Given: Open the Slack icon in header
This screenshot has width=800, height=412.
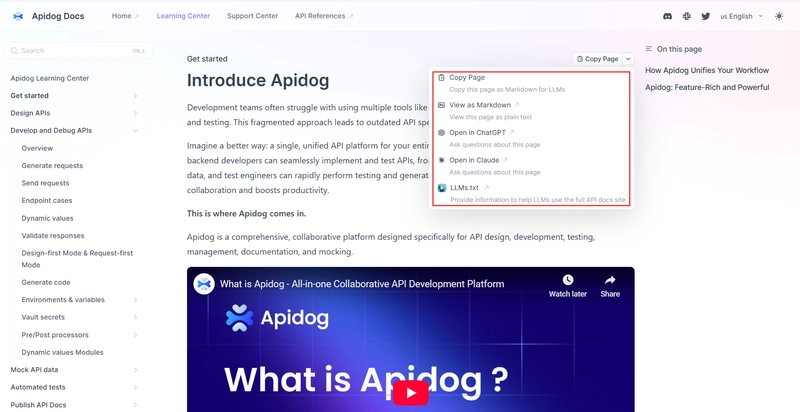Looking at the screenshot, I should pos(687,16).
